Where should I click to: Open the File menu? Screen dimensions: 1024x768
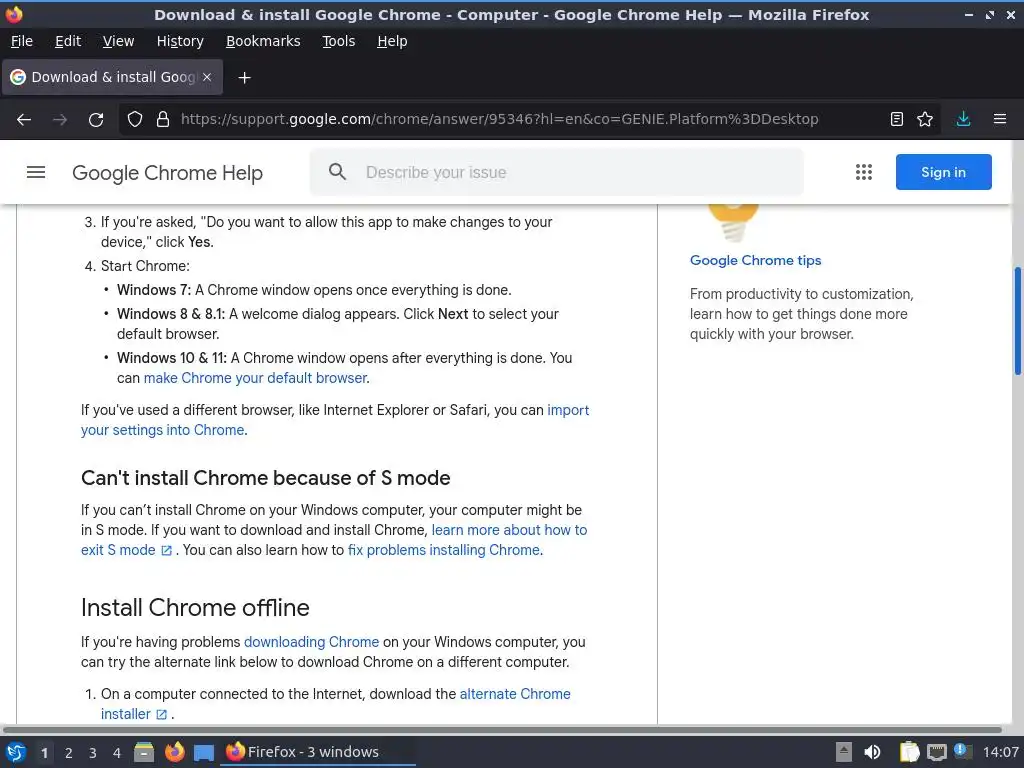click(x=22, y=41)
